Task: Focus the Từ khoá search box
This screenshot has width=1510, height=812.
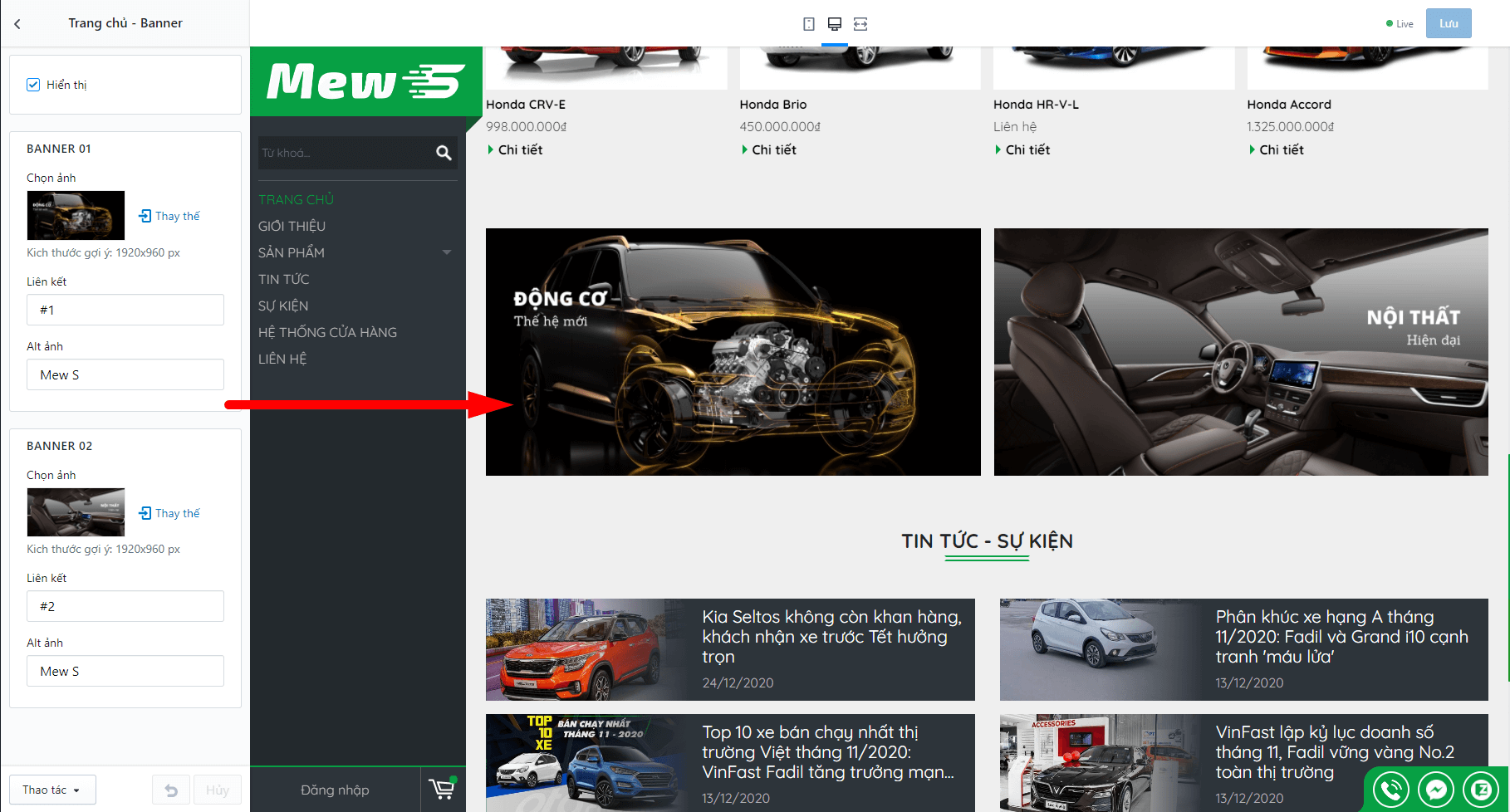Action: pyautogui.click(x=343, y=153)
